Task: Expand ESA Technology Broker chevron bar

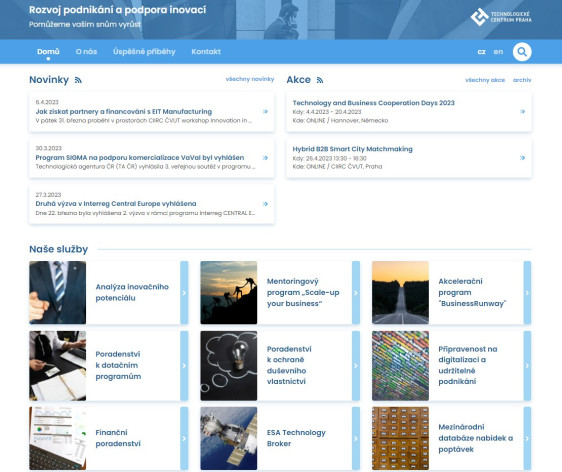Action: (x=356, y=438)
